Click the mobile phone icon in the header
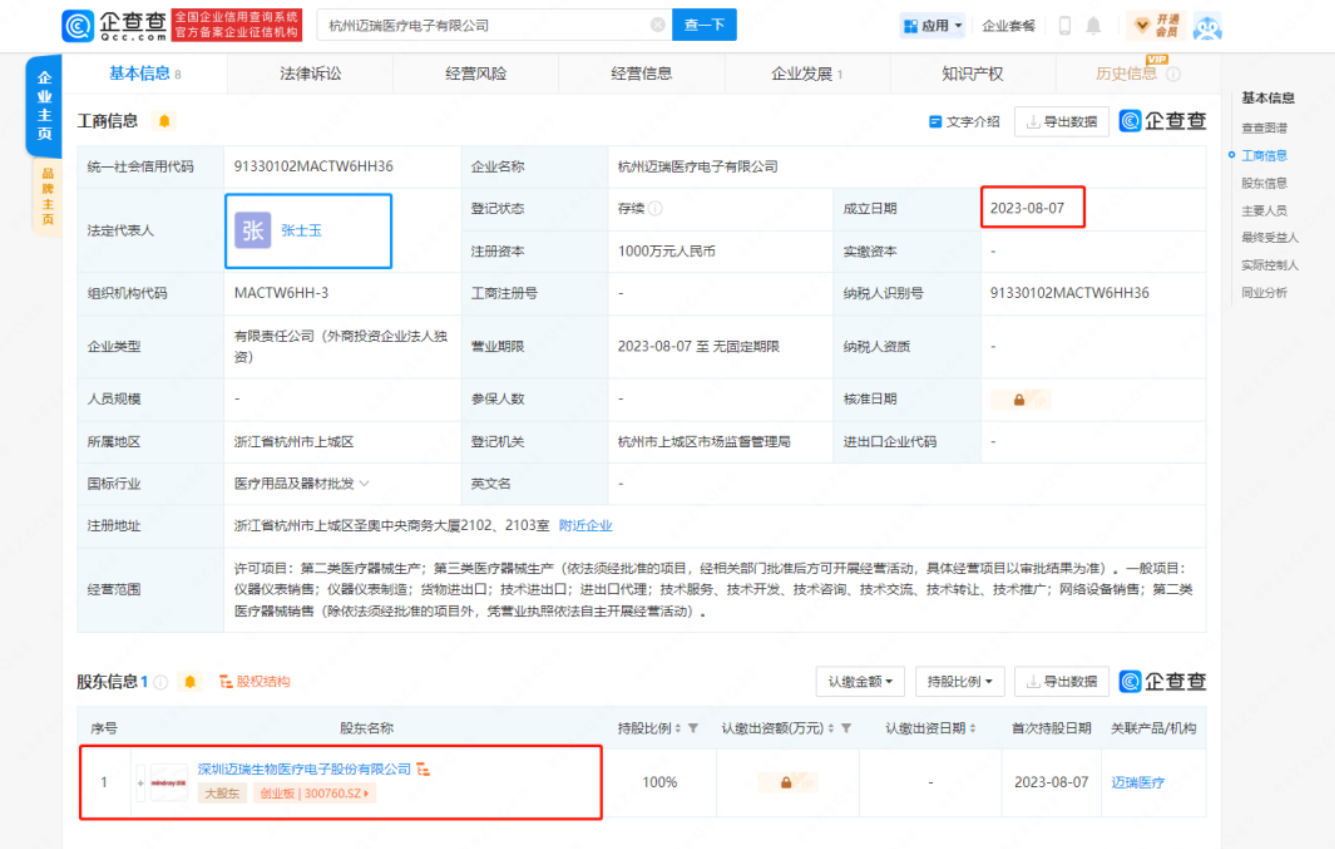The height and width of the screenshot is (849, 1335). (1065, 26)
